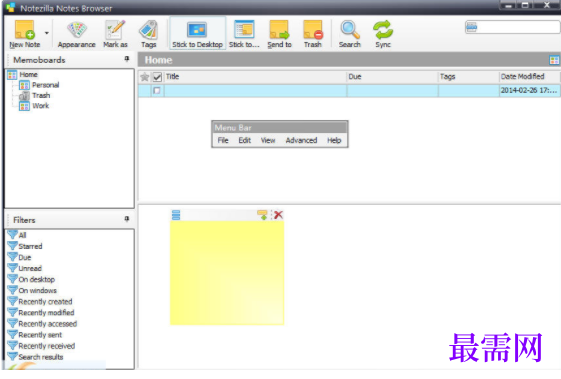Image resolution: width=561 pixels, height=379 pixels.
Task: Apply the Recently accessed filter
Action: pyautogui.click(x=42, y=324)
